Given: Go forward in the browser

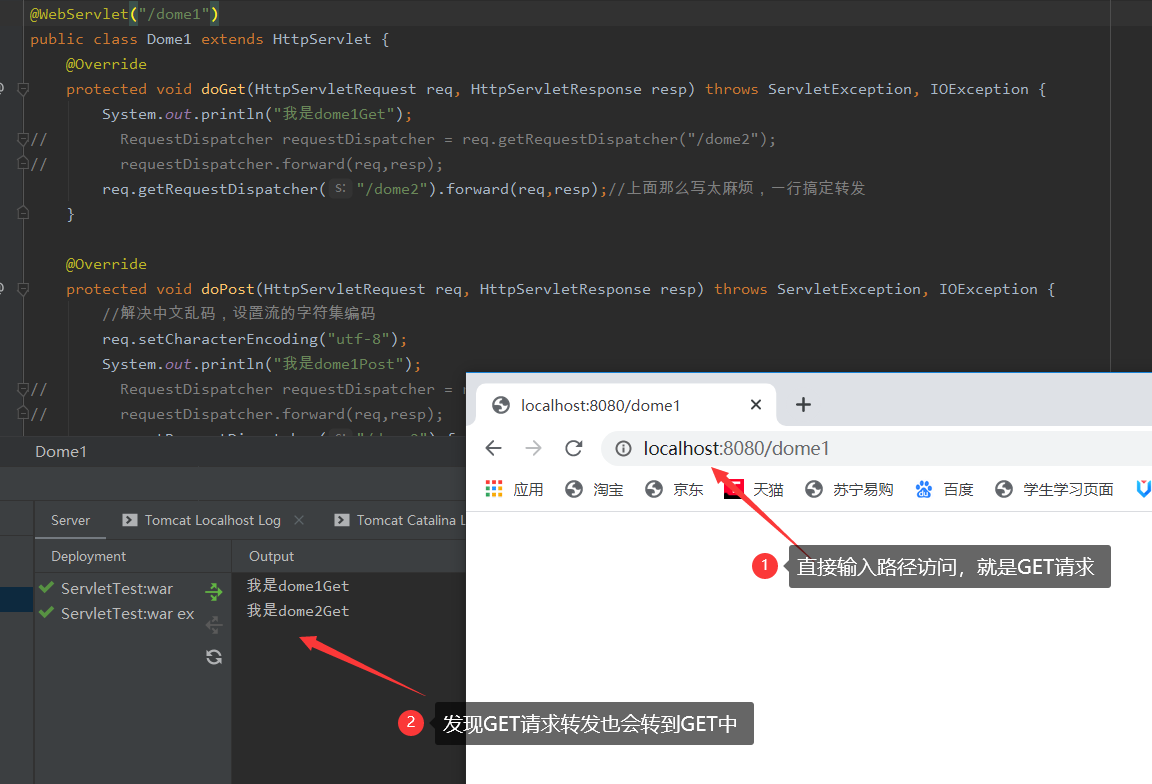Looking at the screenshot, I should pyautogui.click(x=533, y=448).
